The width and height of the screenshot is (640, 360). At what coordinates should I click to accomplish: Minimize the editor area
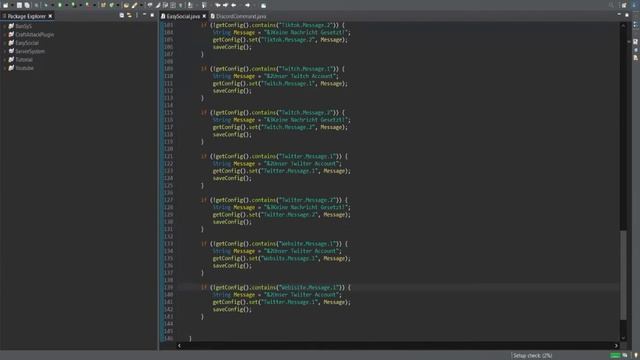pyautogui.click(x=619, y=14)
